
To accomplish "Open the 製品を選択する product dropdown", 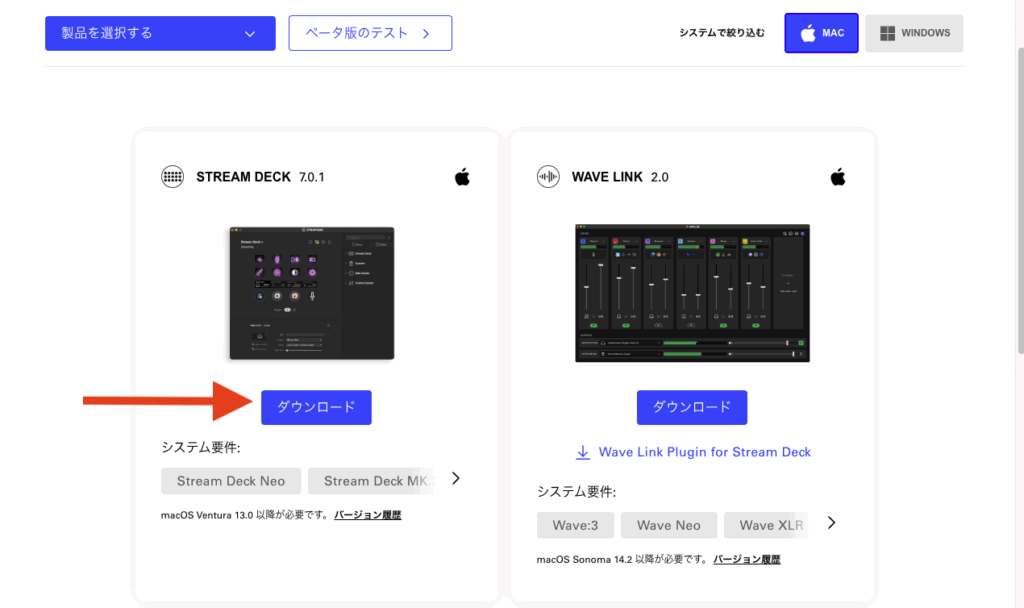I will tap(160, 33).
